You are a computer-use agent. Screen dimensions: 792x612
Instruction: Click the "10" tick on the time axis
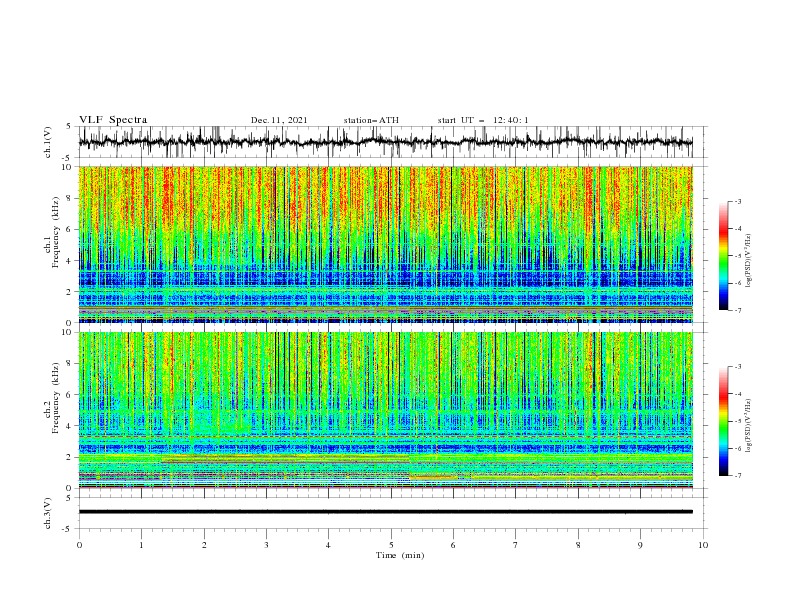[x=703, y=545]
